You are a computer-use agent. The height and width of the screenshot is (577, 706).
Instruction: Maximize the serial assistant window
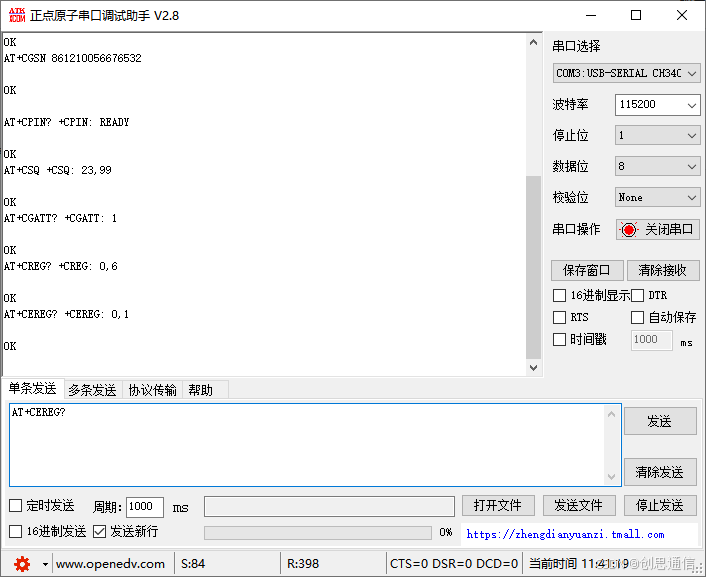(636, 15)
